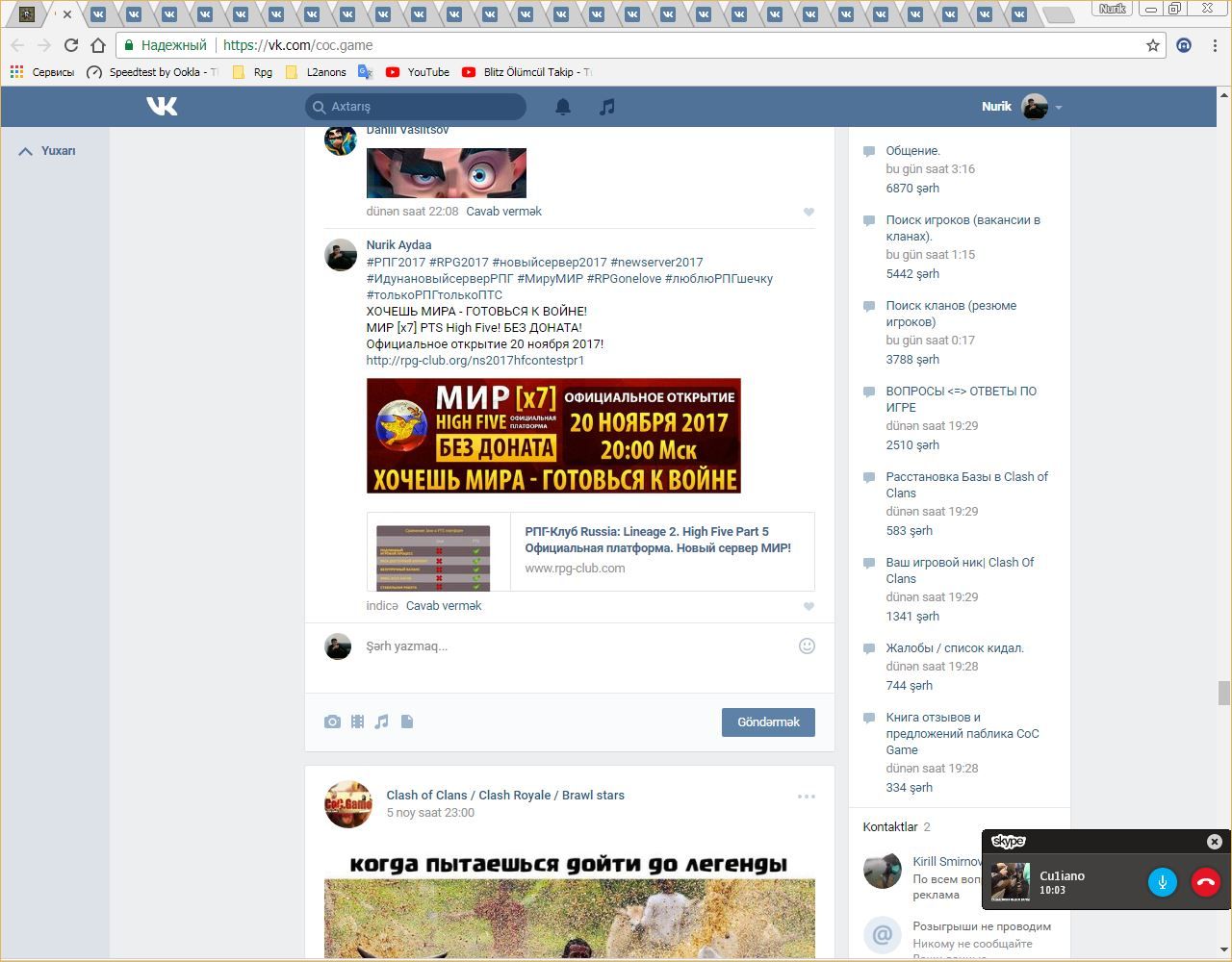The image size is (1232, 962).
Task: Open the post timestamp 5 noy saat 23:00
Action: [x=430, y=813]
